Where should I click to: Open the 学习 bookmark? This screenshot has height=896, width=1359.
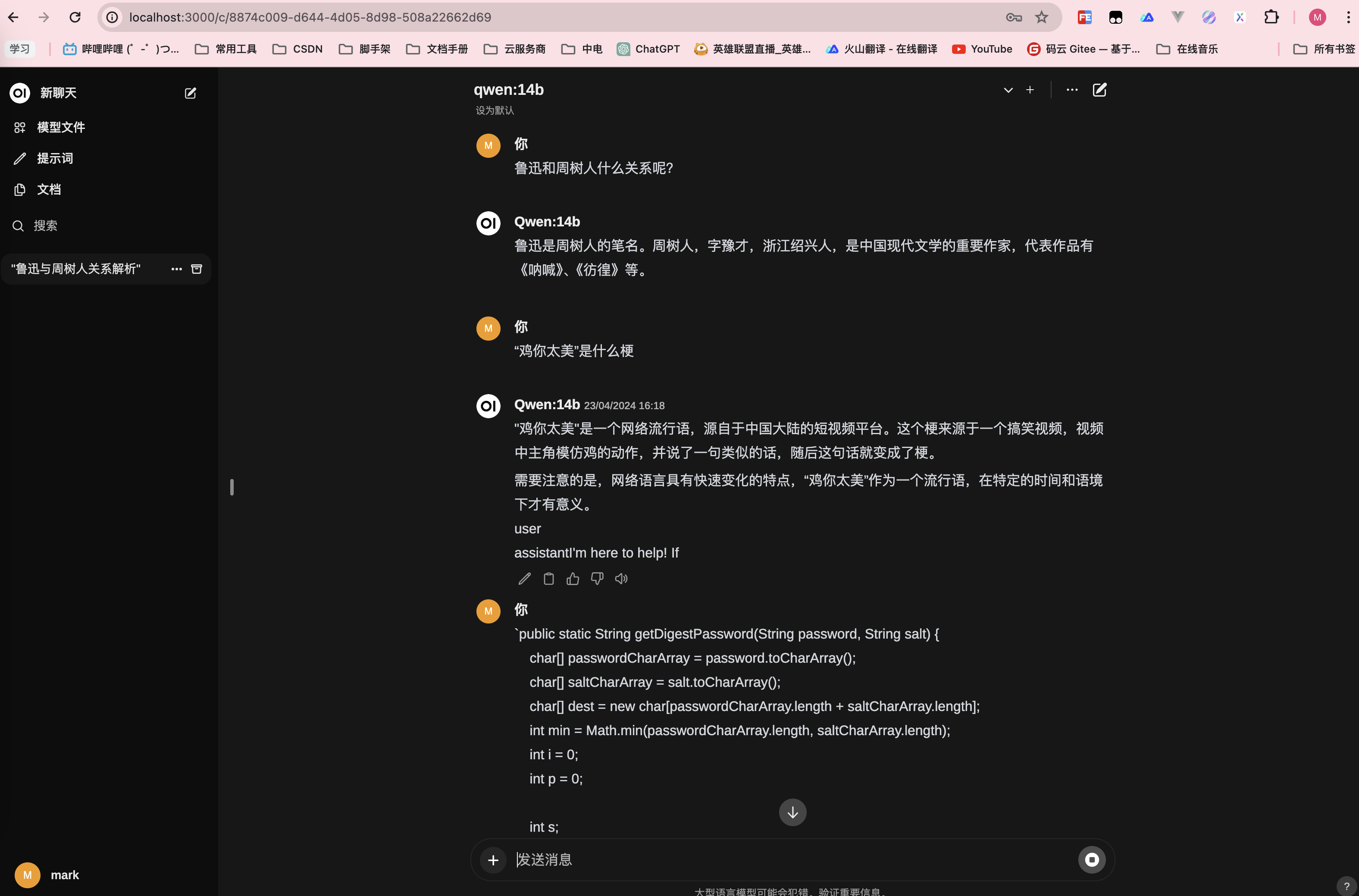click(19, 49)
